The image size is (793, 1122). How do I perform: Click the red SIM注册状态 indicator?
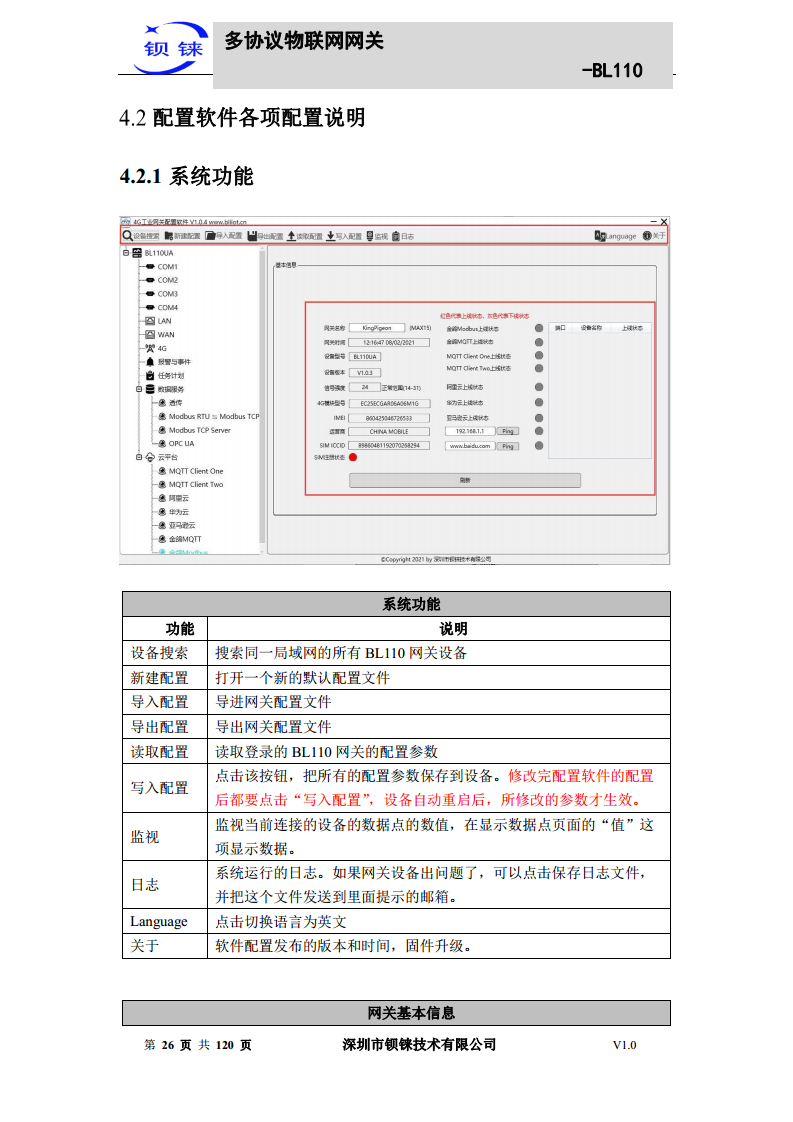click(x=353, y=457)
